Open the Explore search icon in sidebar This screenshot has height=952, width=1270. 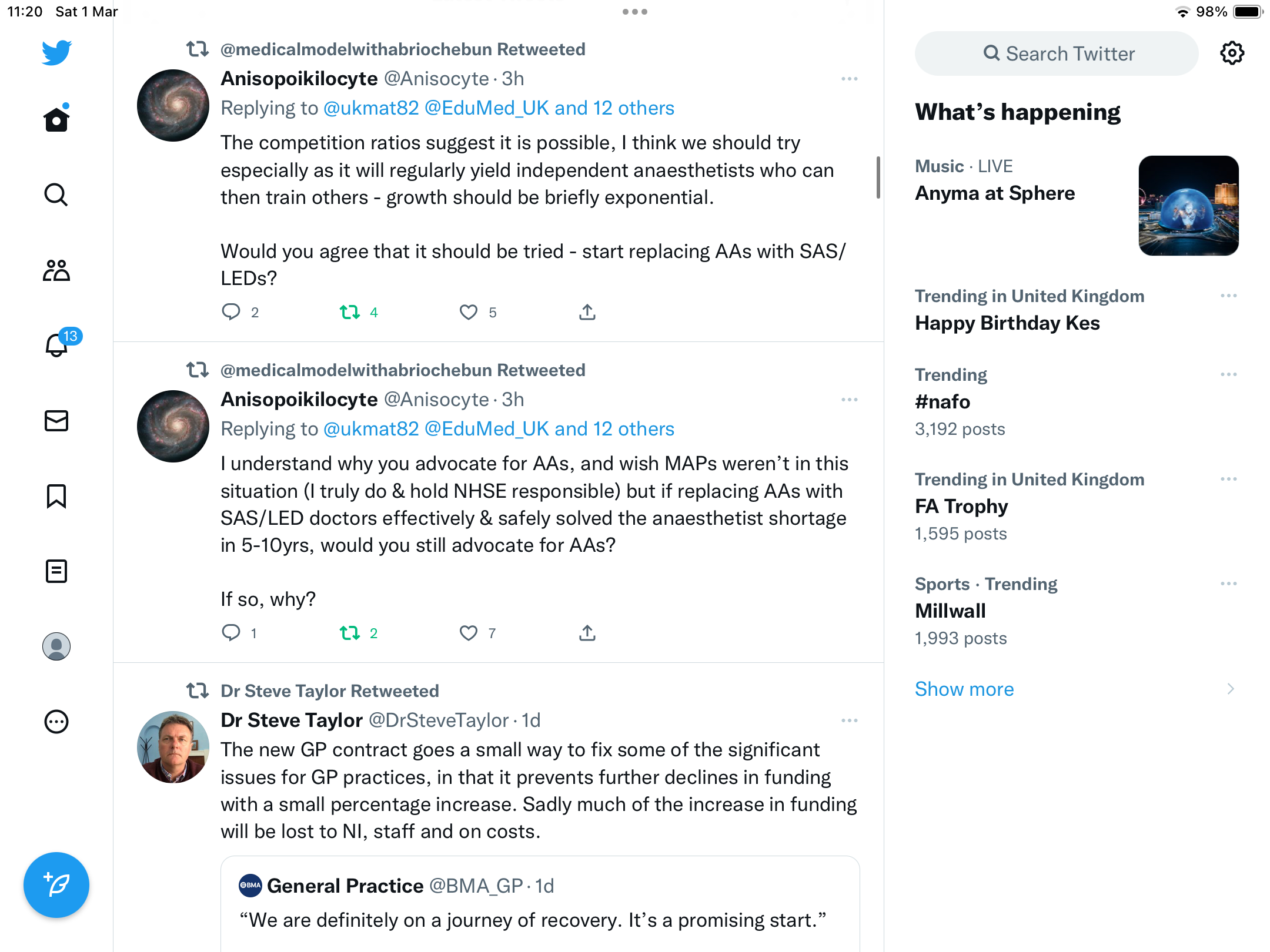tap(56, 195)
